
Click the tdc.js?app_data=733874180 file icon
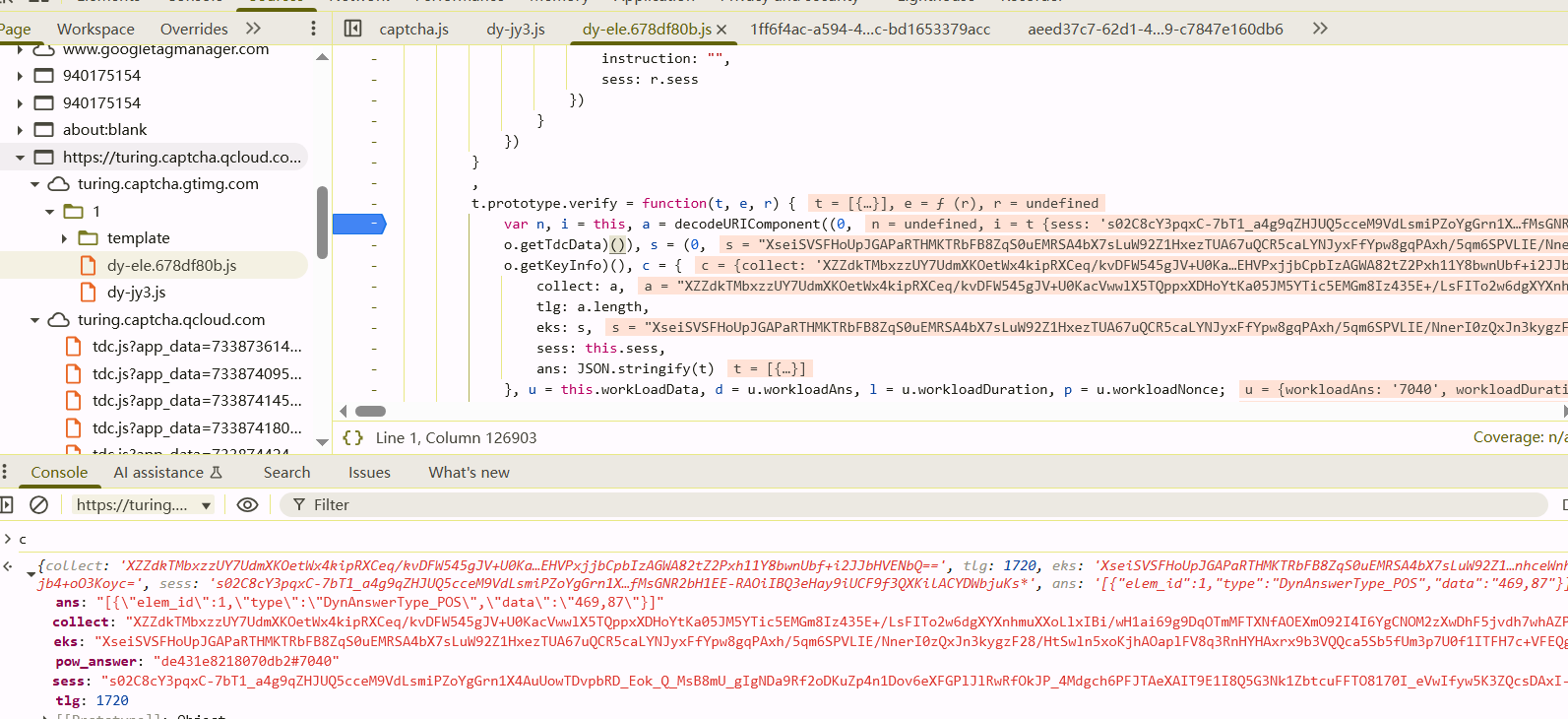click(74, 428)
